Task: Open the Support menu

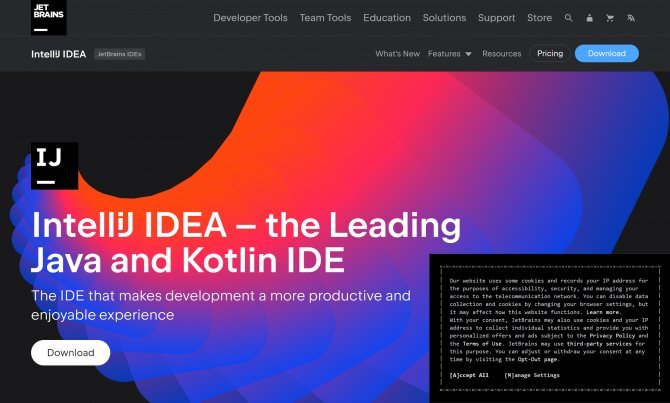Action: tap(497, 18)
